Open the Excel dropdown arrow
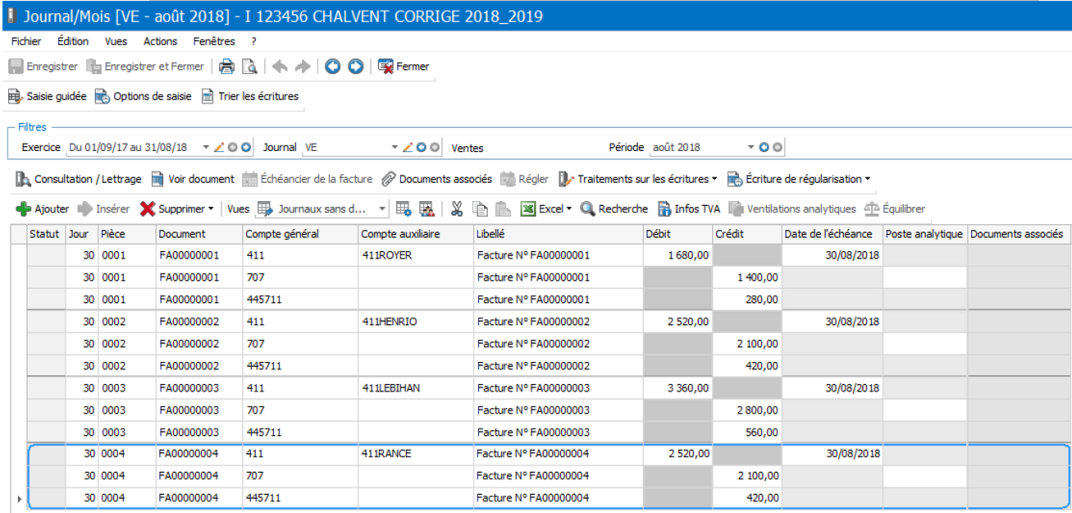The width and height of the screenshot is (1072, 513). coord(569,209)
